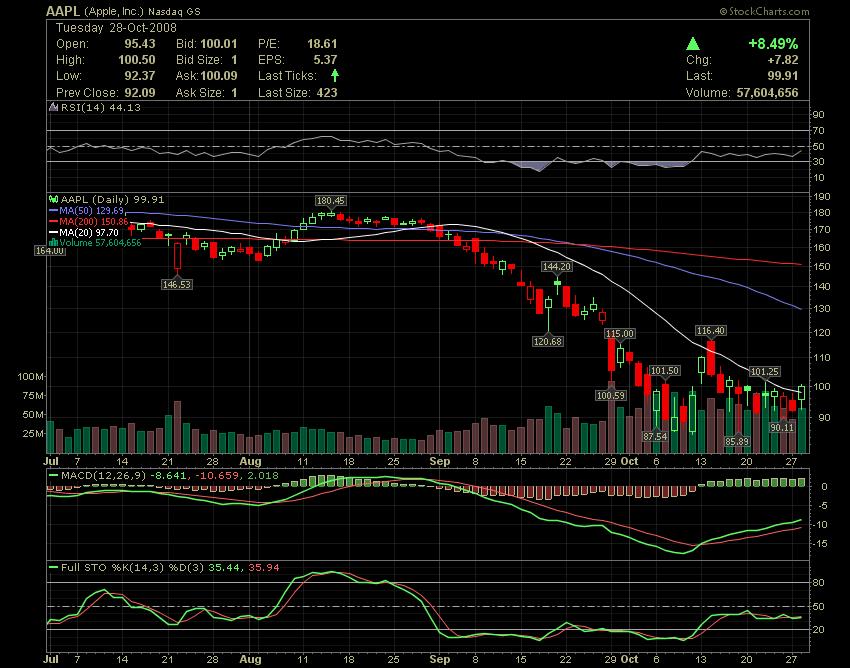Click the Prev Close value 92.09
The height and width of the screenshot is (668, 850).
(x=140, y=93)
